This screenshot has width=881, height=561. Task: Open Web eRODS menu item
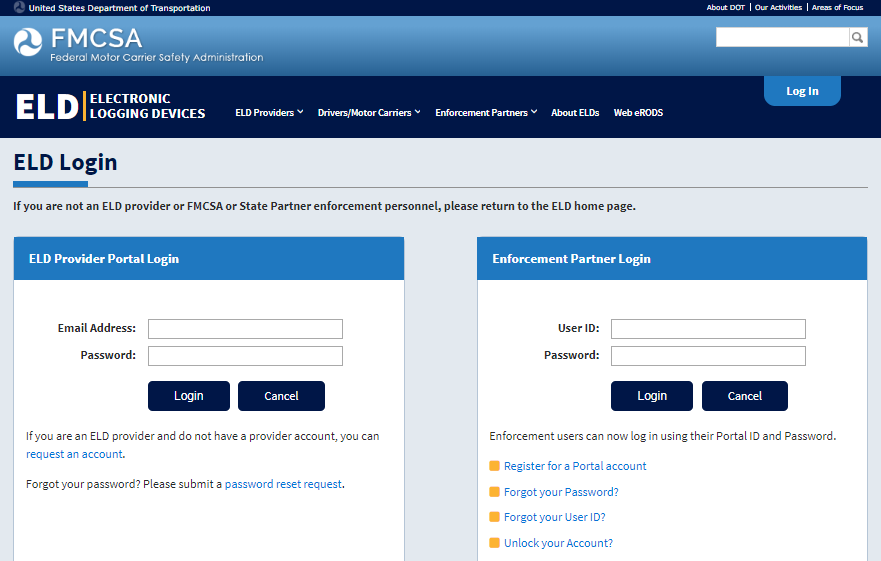click(x=638, y=113)
